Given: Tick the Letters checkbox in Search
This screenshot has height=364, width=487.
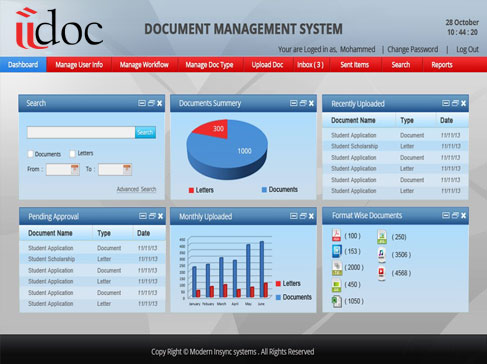Looking at the screenshot, I should coord(73,153).
